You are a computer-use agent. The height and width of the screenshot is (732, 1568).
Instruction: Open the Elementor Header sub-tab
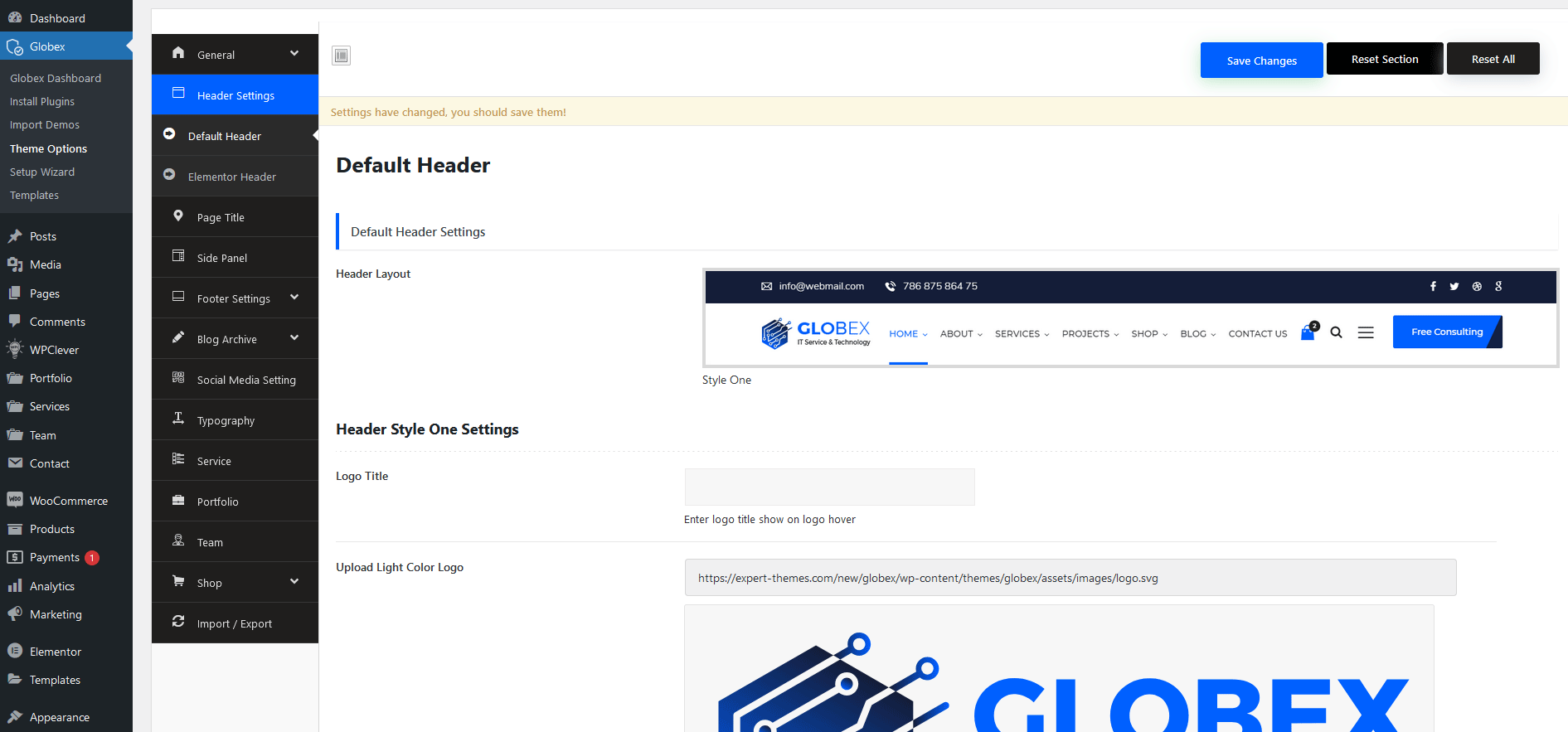pos(232,177)
